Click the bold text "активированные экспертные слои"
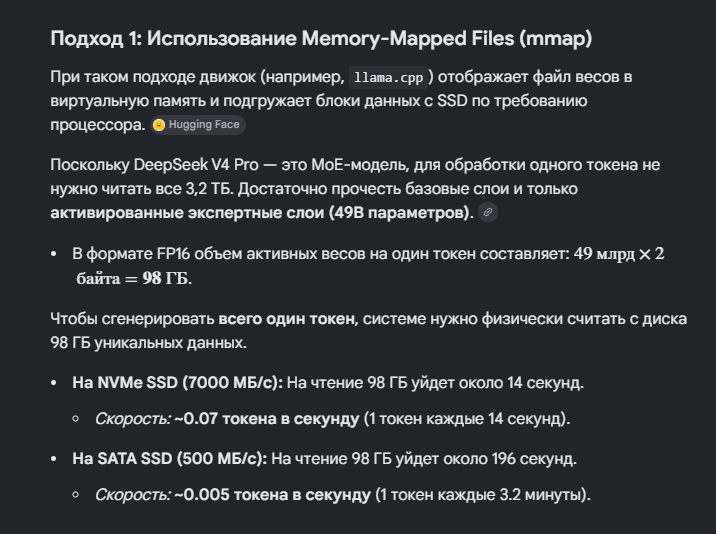 [x=187, y=213]
